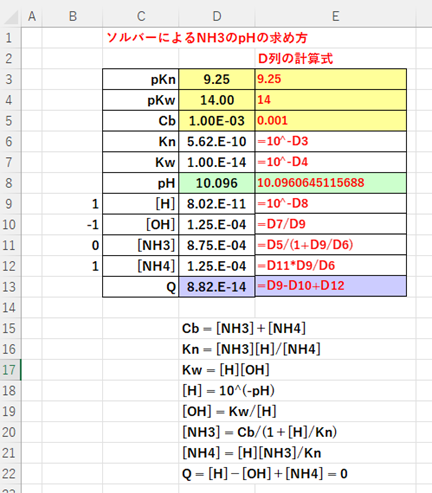Click cell D10 showing 1.25.E-04
This screenshot has width=432, height=493.
click(x=217, y=224)
